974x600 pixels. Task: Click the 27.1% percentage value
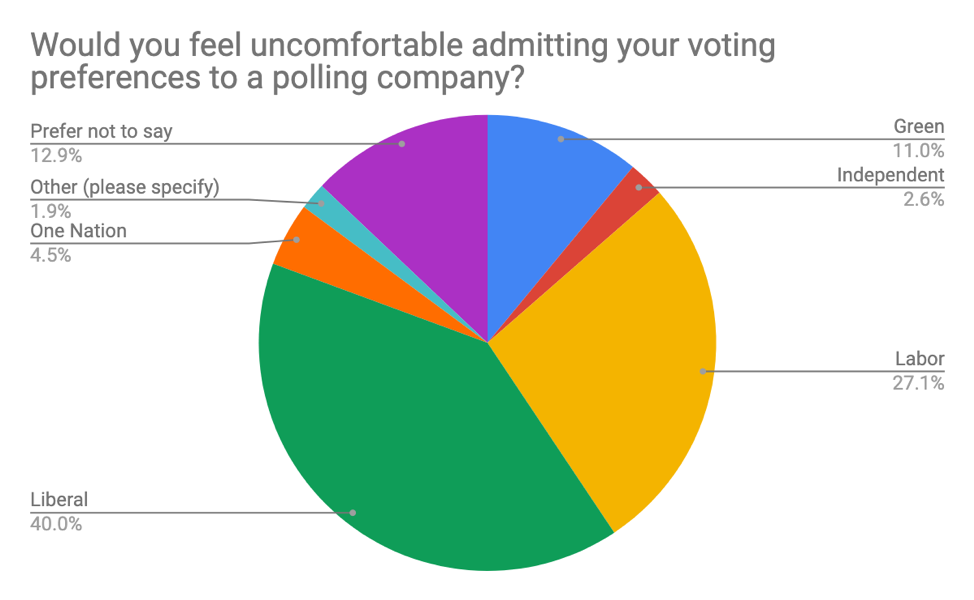919,382
